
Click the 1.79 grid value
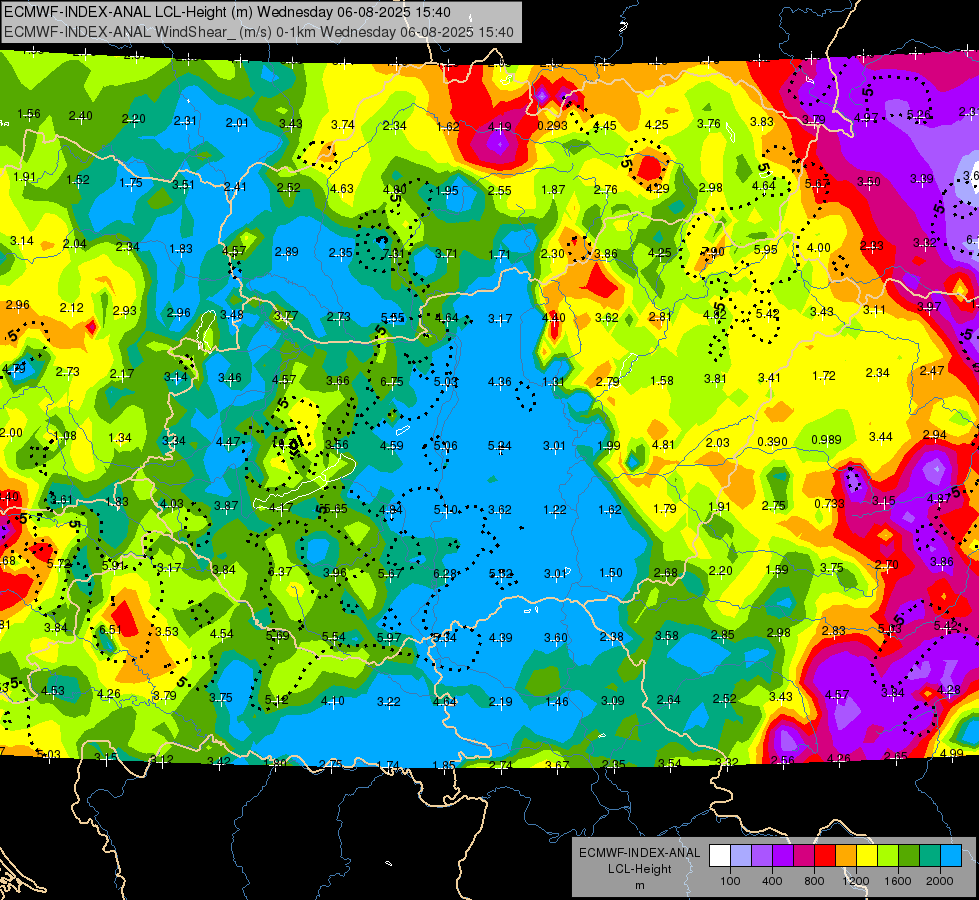coord(664,508)
